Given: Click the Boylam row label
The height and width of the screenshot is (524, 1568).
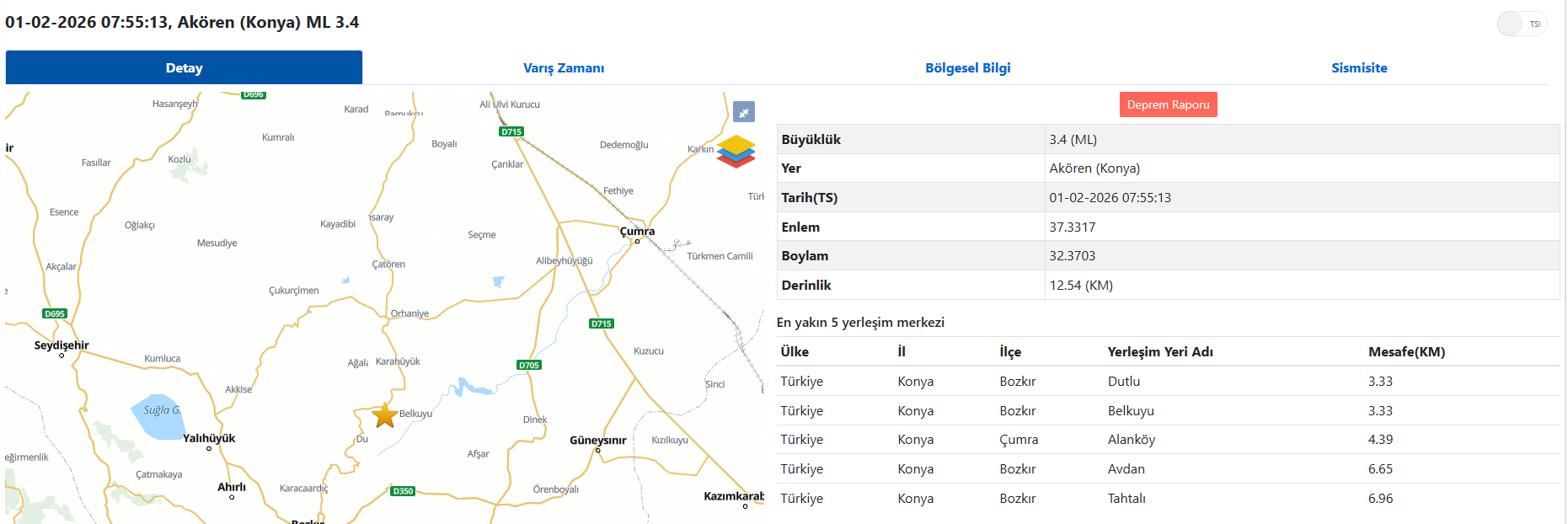Looking at the screenshot, I should click(805, 256).
